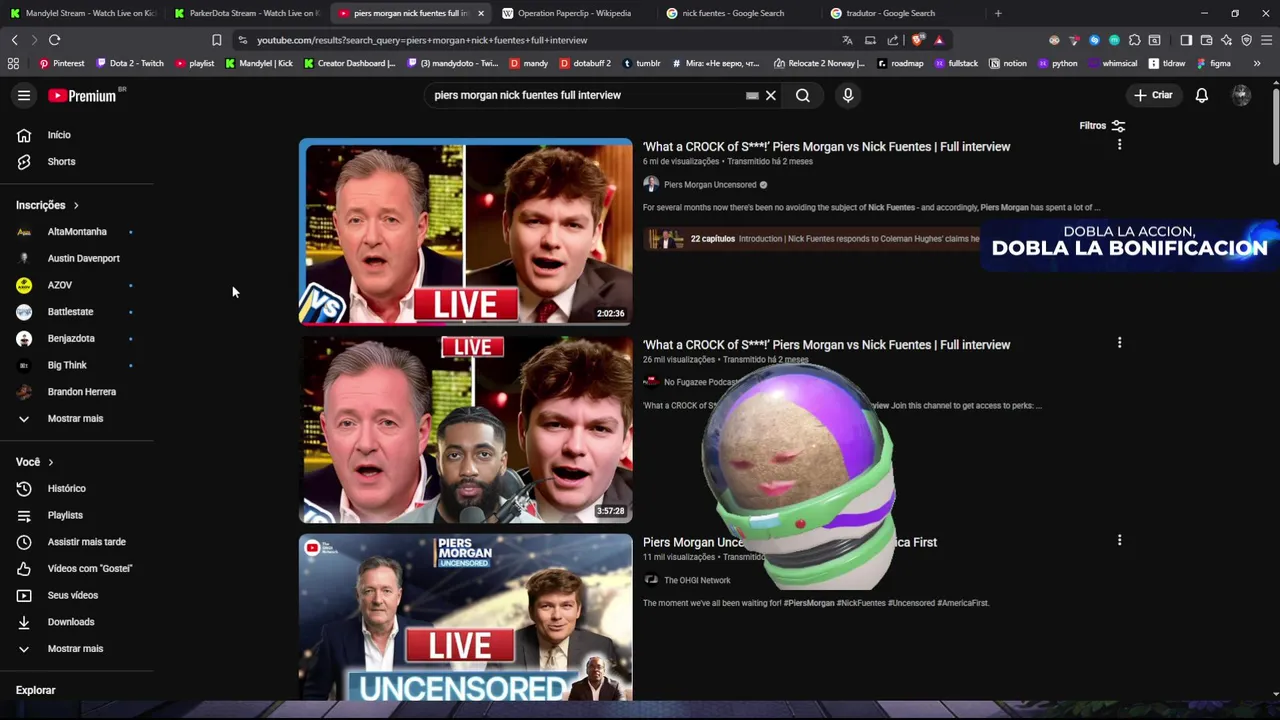Open YouTube notifications bell

pos(1202,95)
